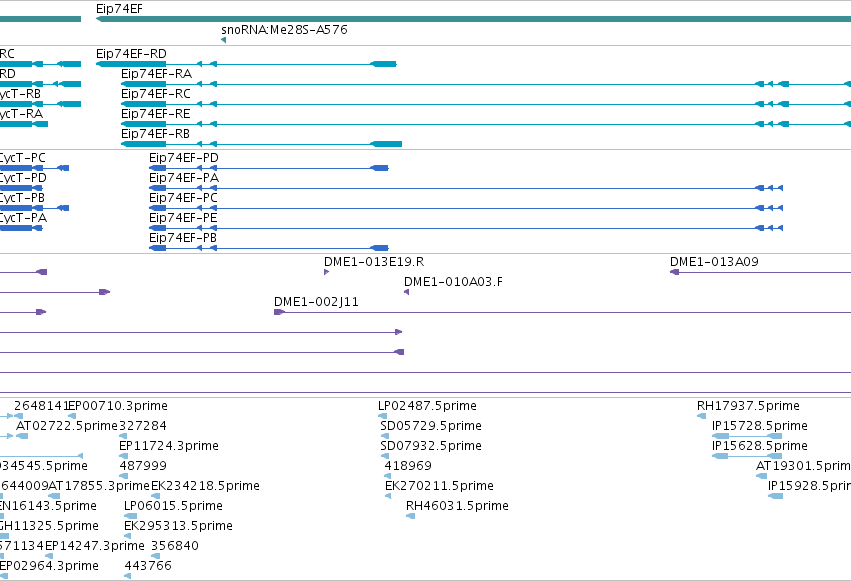
Task: Click the 2648141 feature label
Action: pyautogui.click(x=41, y=406)
